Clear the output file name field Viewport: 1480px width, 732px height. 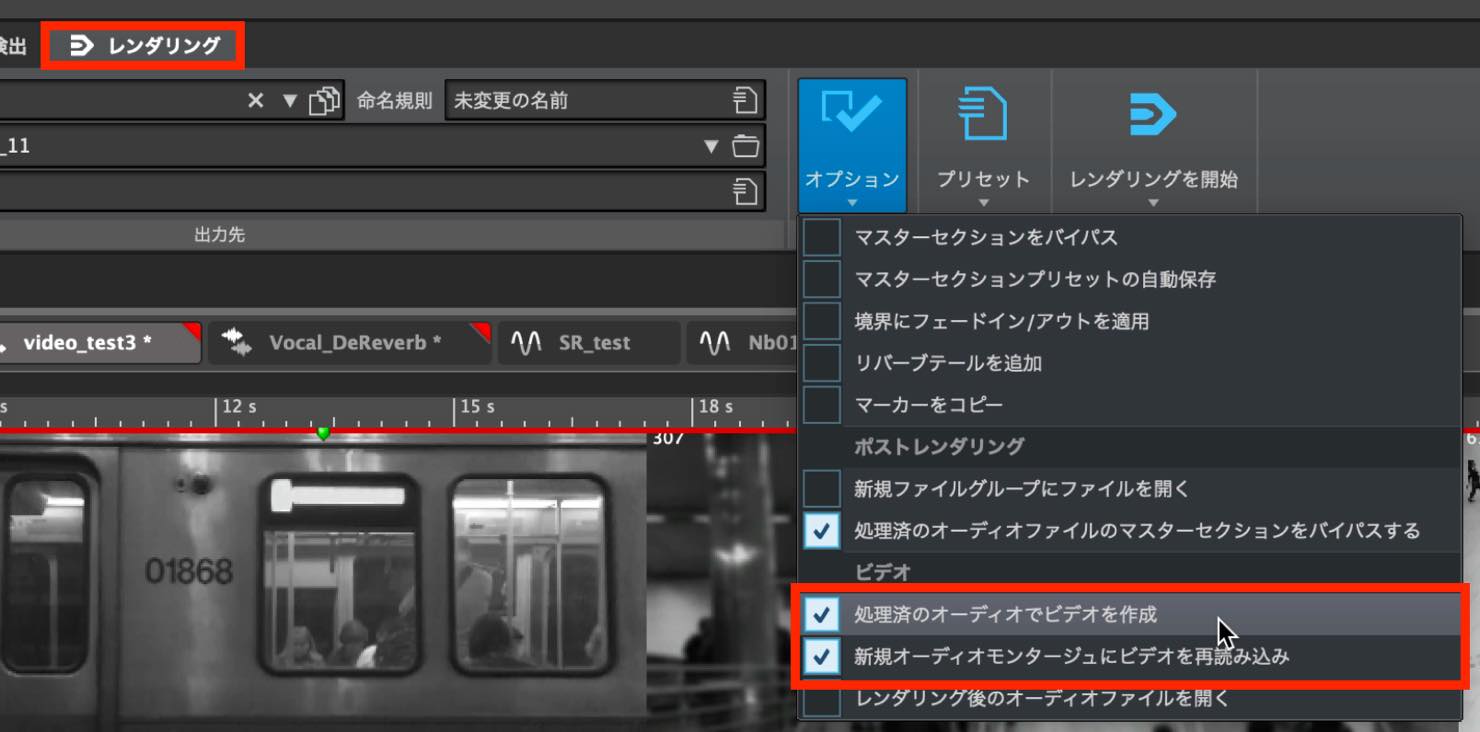tap(256, 100)
